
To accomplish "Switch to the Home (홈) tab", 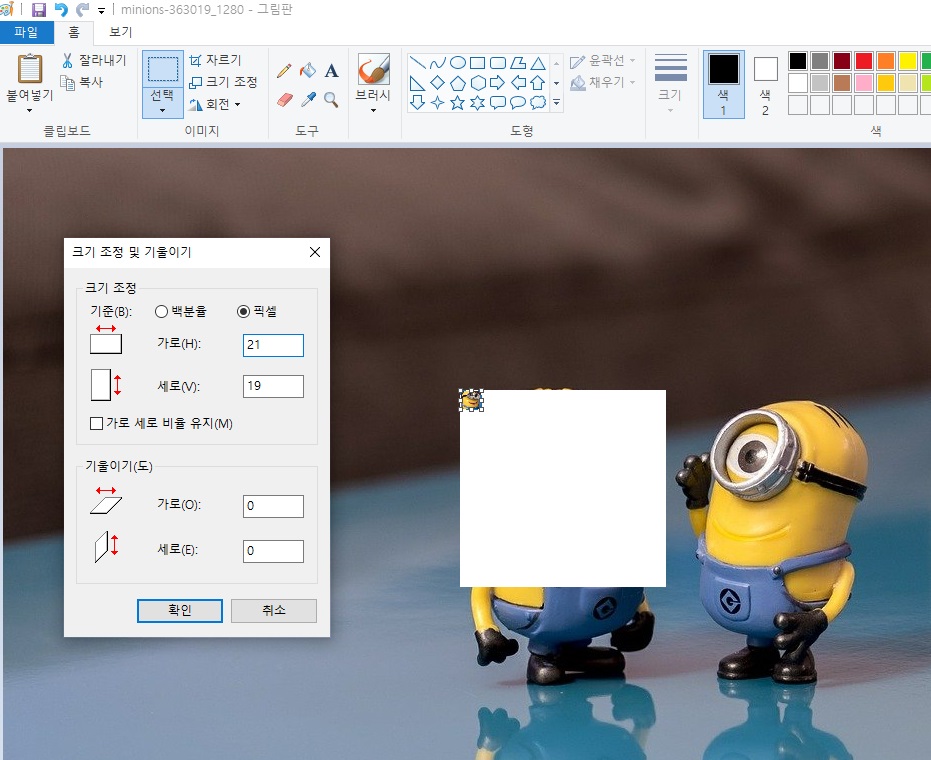I will [x=73, y=32].
